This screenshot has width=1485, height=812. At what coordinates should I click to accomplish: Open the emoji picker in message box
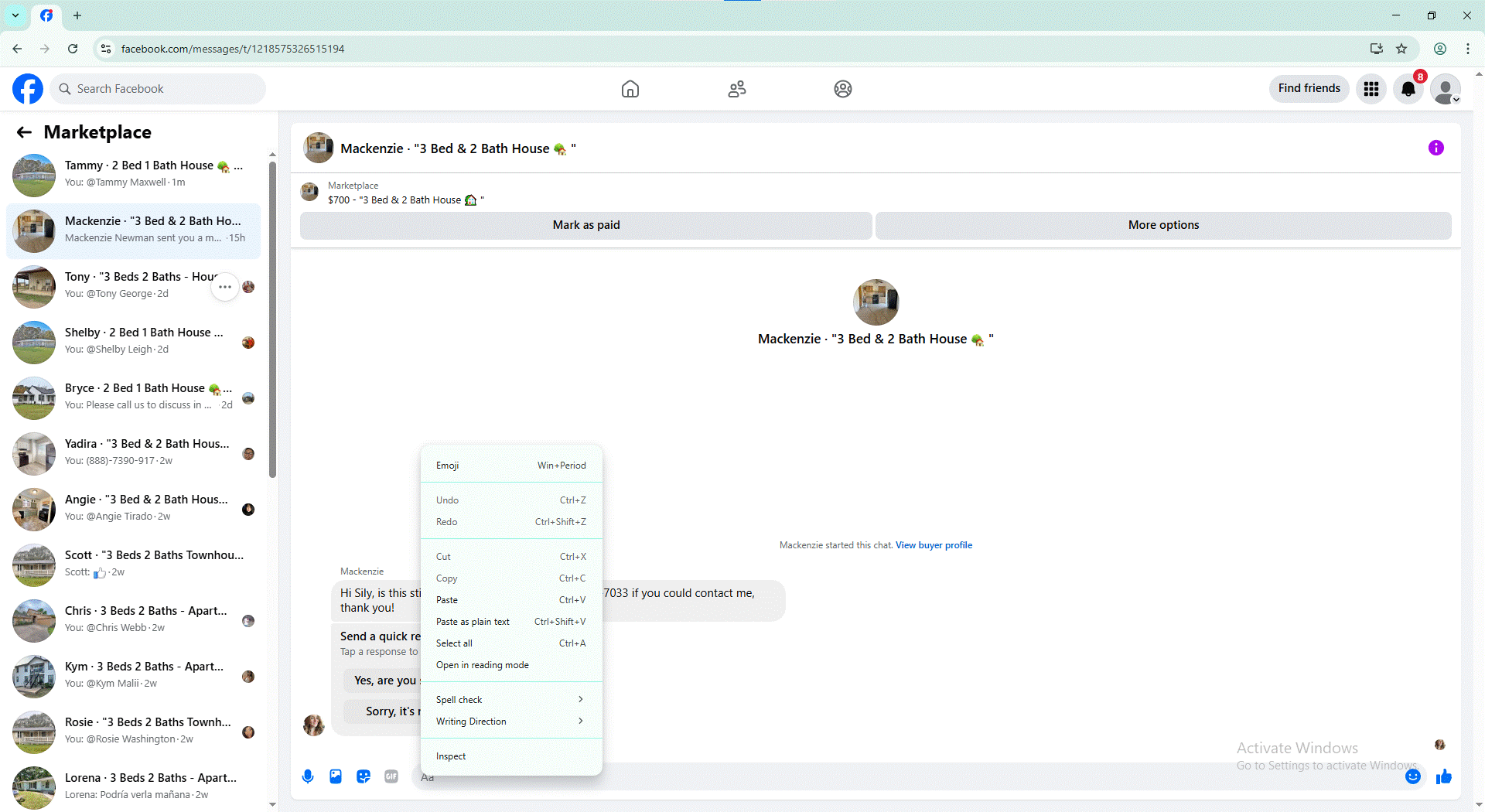click(1413, 776)
